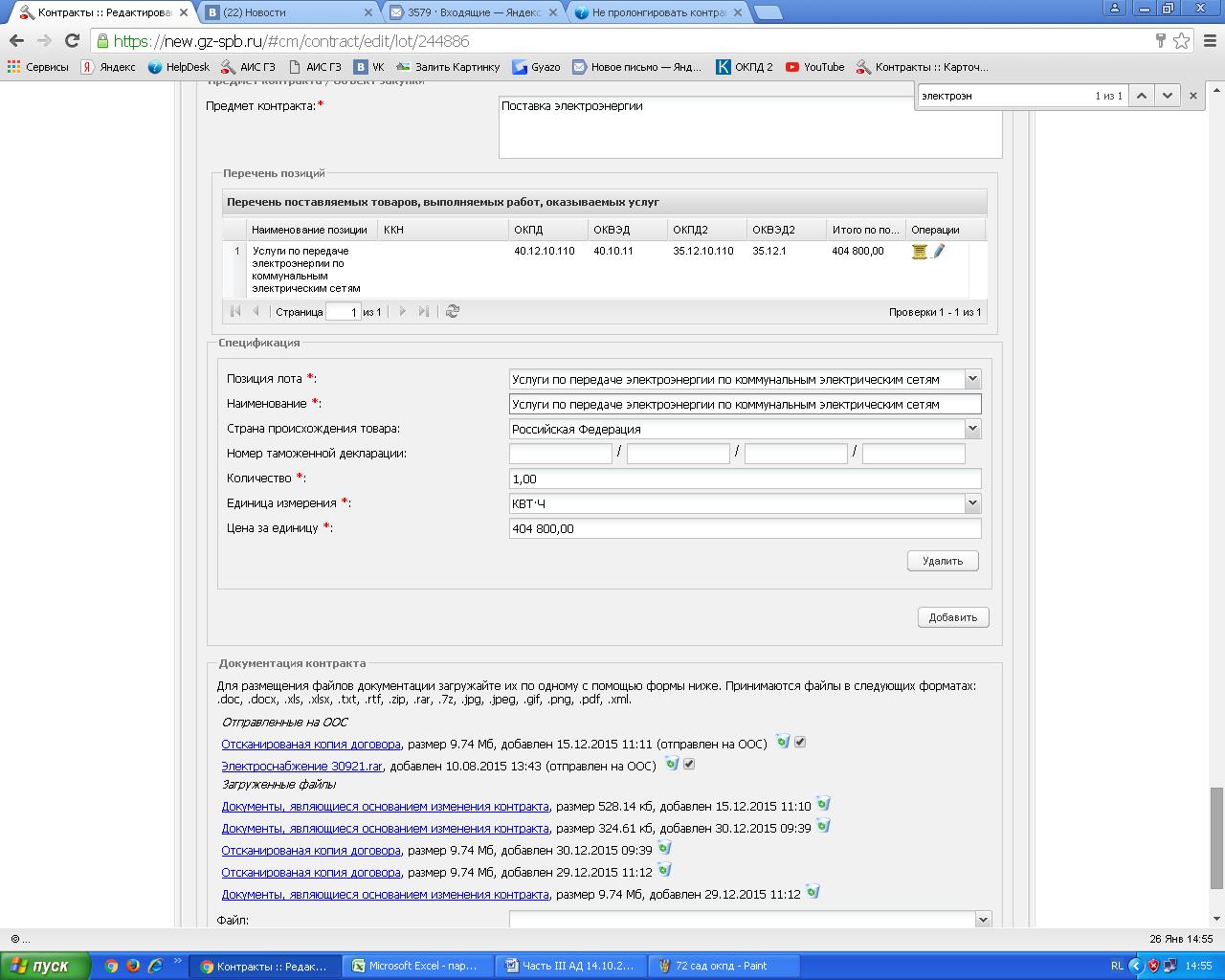Viewport: 1225px width, 980px height.
Task: Open the YouTube bookmark
Action: pos(814,67)
